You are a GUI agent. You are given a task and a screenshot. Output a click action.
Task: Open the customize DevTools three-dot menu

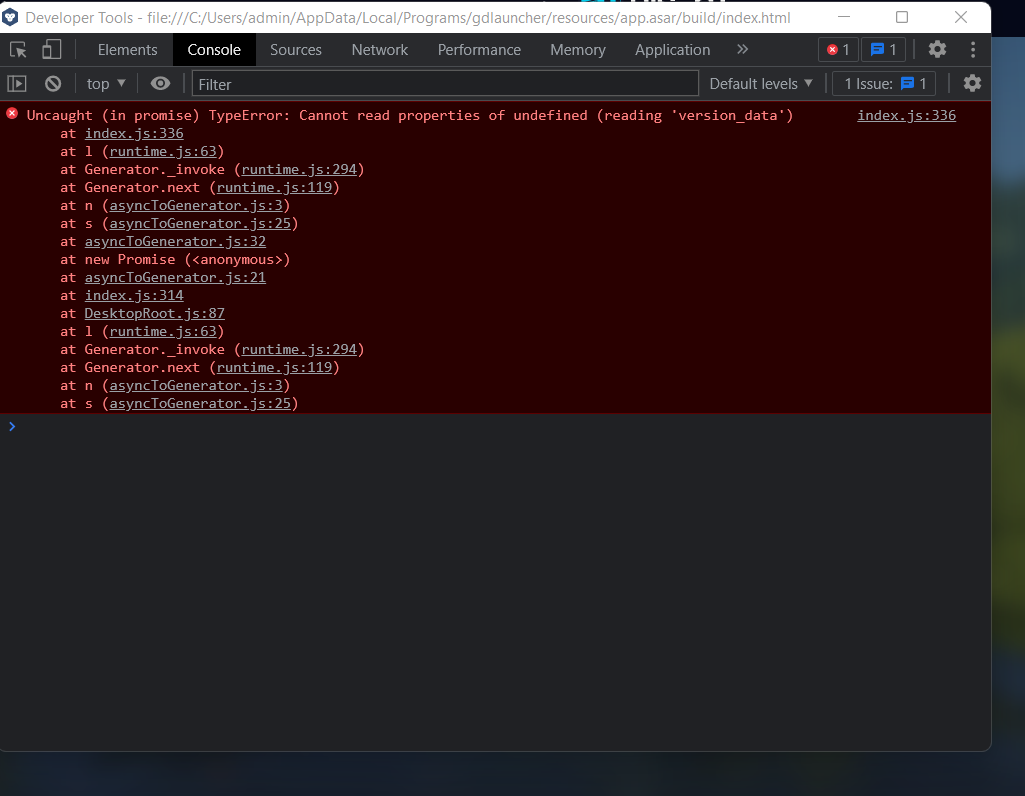pyautogui.click(x=972, y=48)
